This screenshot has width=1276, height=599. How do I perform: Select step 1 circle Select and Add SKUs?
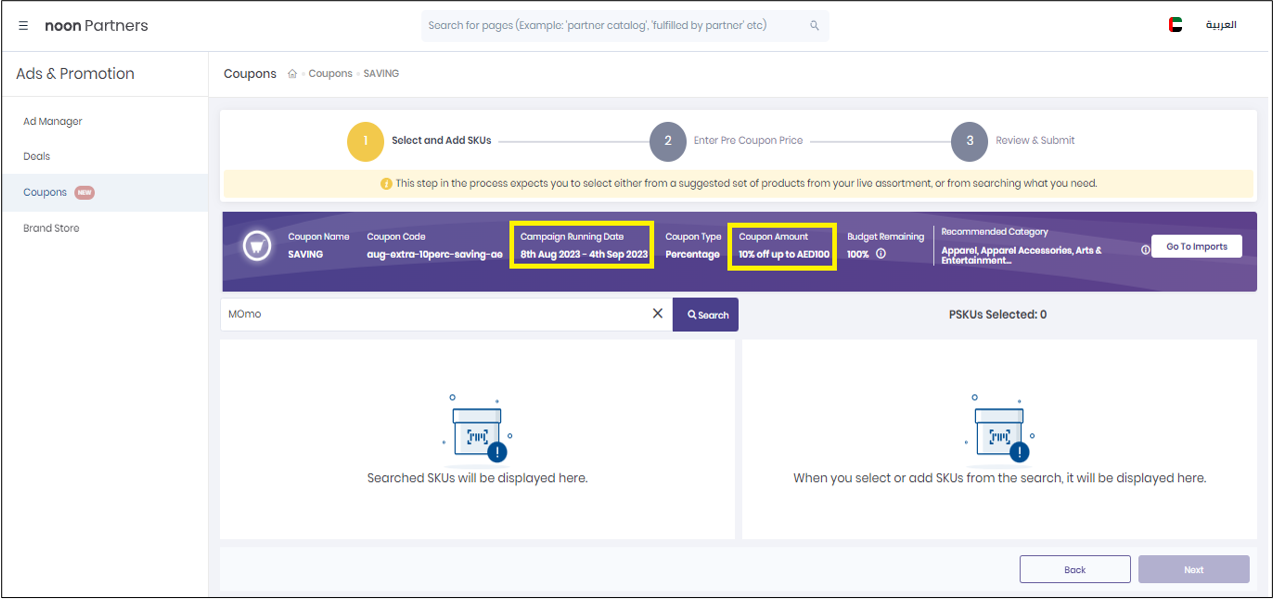(x=365, y=141)
